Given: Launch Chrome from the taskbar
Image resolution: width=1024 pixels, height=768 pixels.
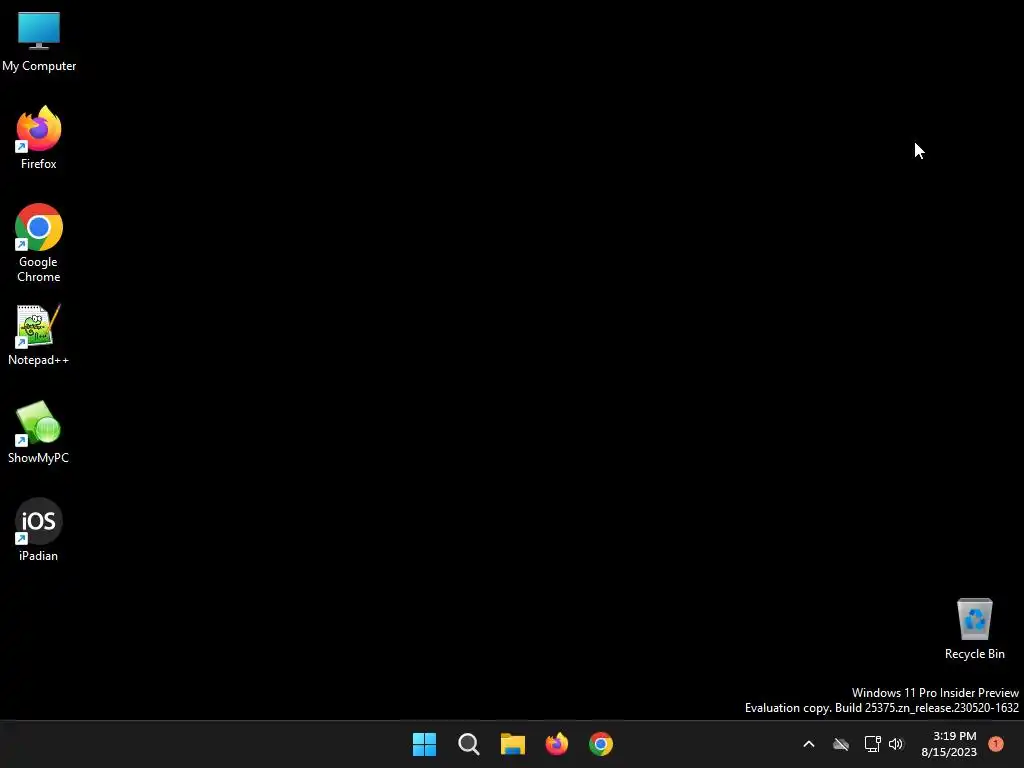Looking at the screenshot, I should 601,744.
